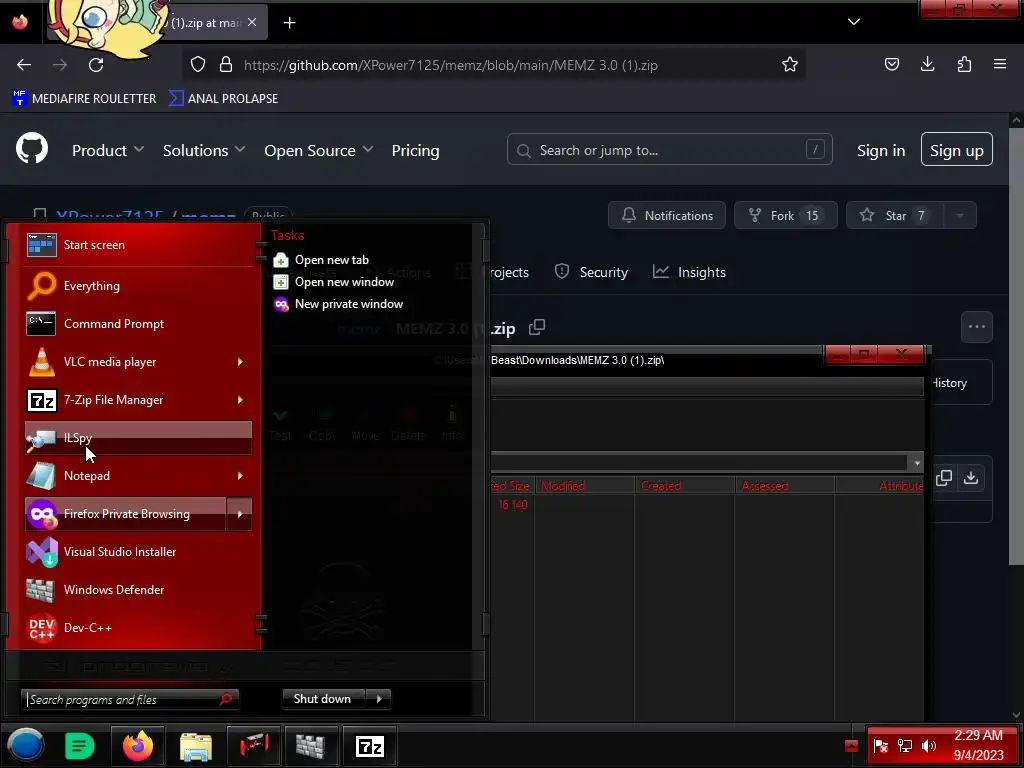Bookmark this page with star
1024x768 pixels.
pos(790,64)
